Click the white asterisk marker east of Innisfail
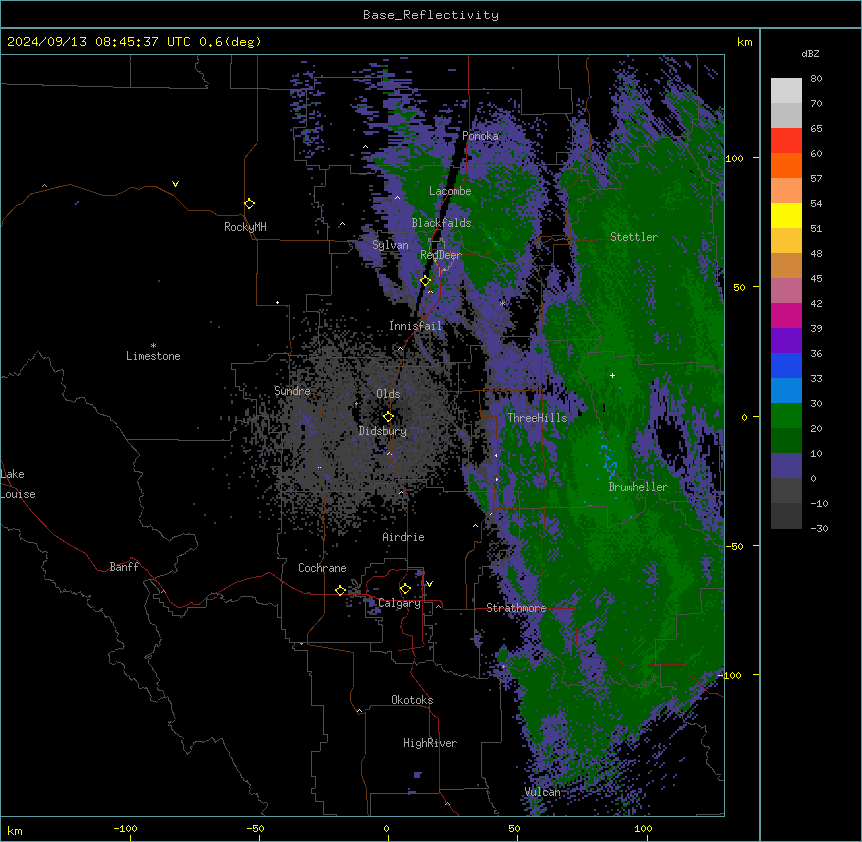The image size is (862, 842). click(x=502, y=303)
